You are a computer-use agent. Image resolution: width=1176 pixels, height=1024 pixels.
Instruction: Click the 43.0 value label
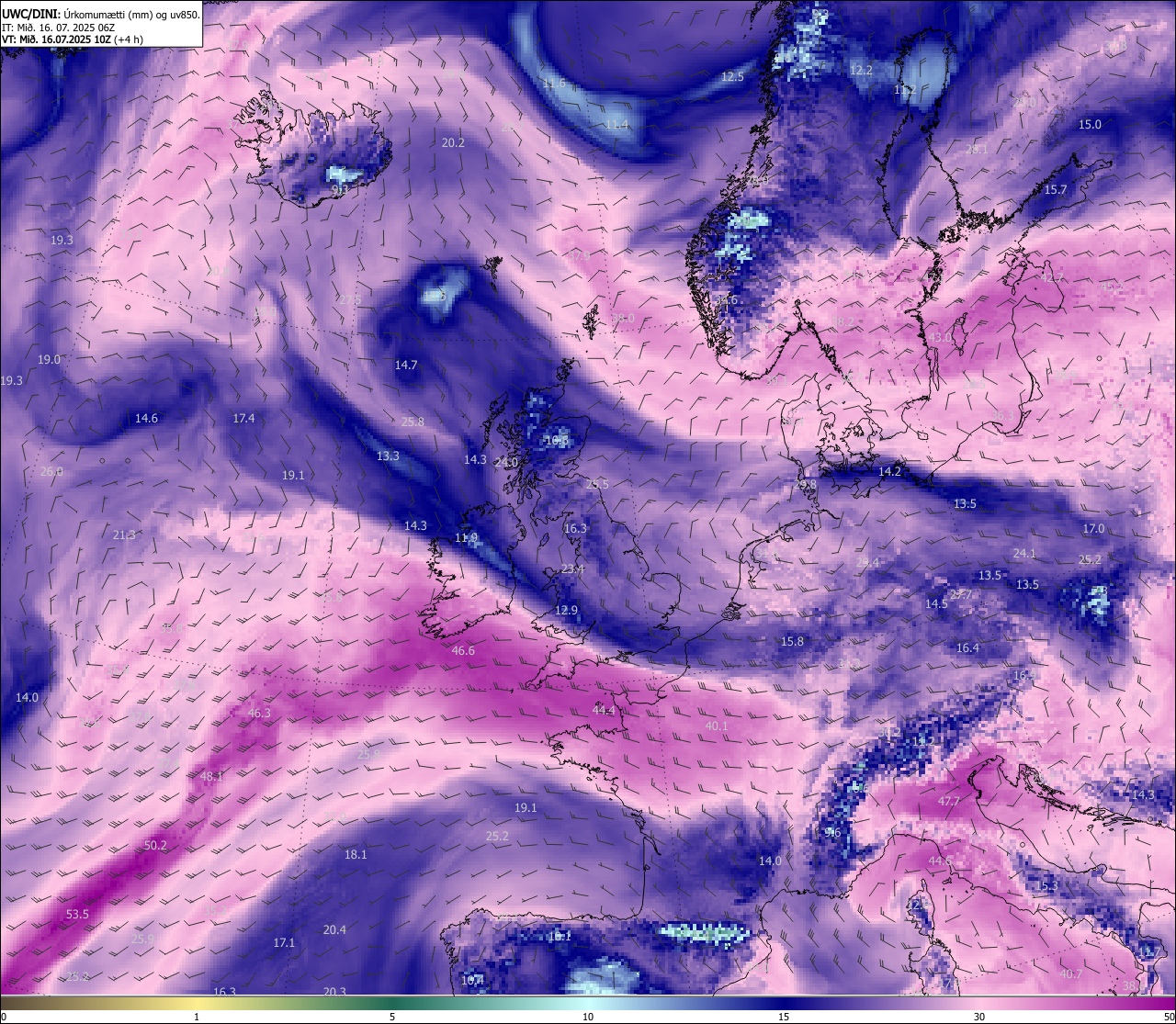coord(940,337)
